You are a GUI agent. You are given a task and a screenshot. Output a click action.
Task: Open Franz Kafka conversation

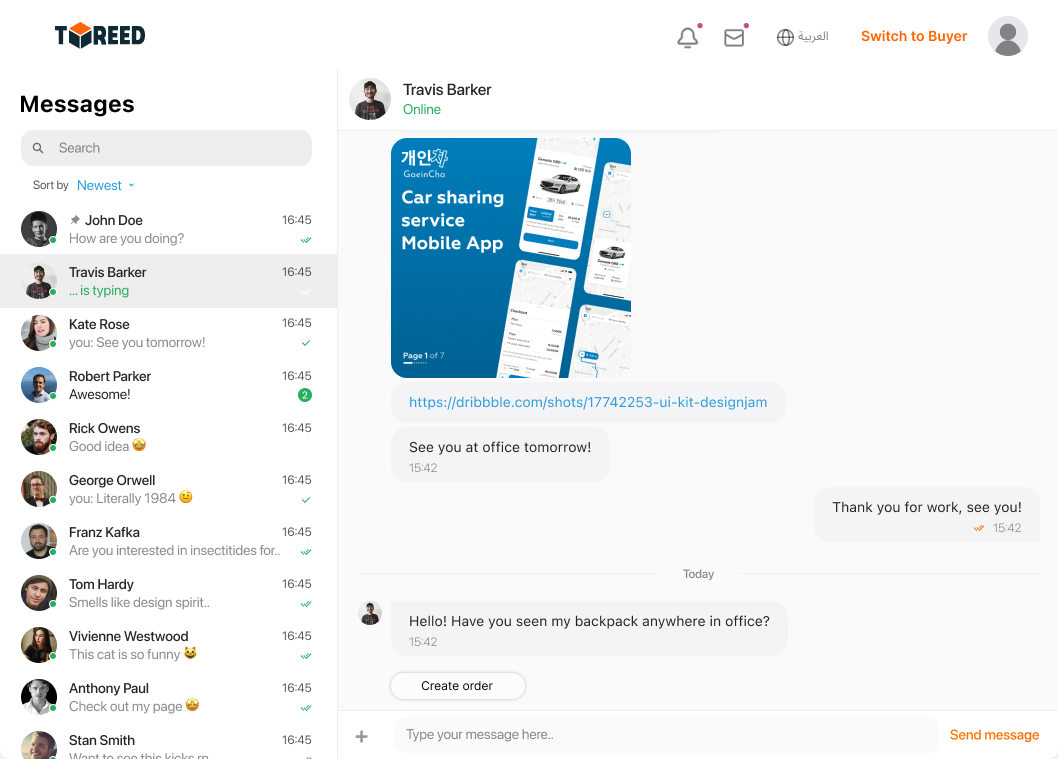tap(169, 540)
